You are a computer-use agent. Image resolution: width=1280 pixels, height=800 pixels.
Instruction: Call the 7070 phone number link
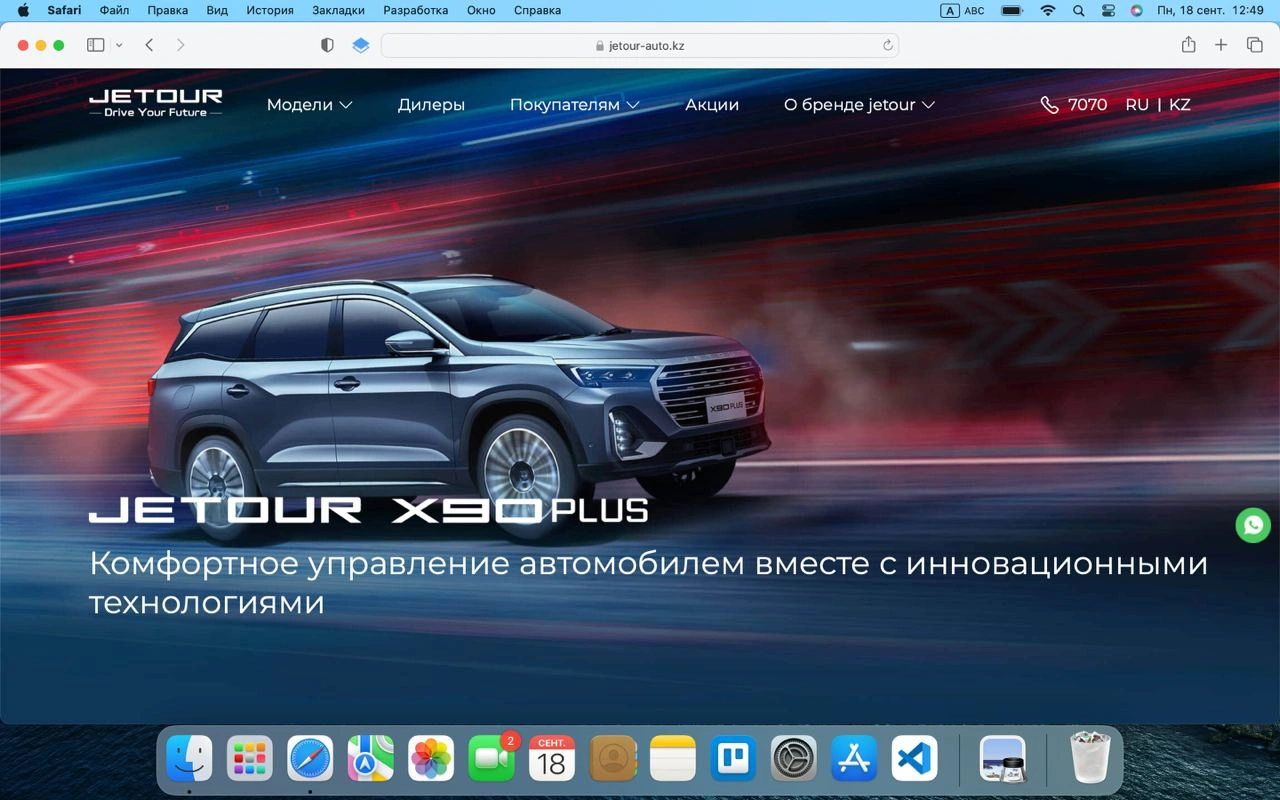(x=1087, y=105)
